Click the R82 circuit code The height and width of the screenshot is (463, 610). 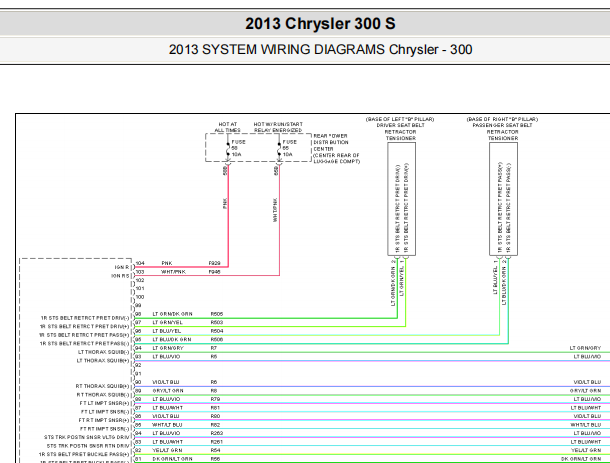coord(216,425)
